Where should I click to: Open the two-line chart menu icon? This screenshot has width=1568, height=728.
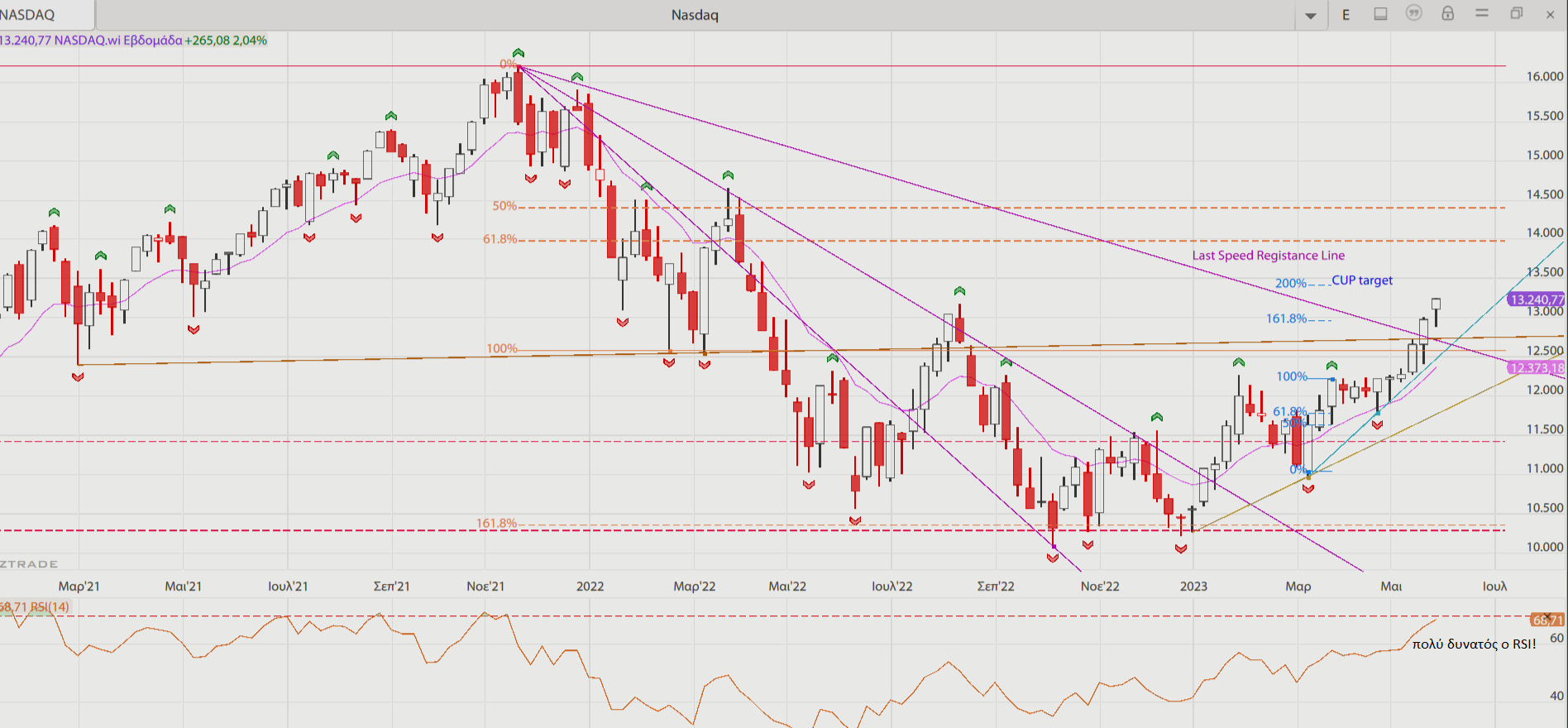1482,13
